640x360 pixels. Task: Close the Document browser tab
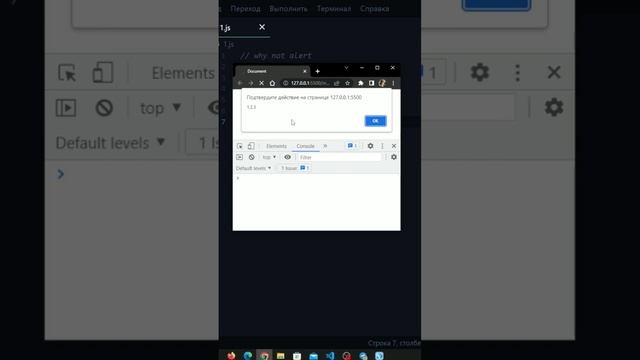point(304,71)
